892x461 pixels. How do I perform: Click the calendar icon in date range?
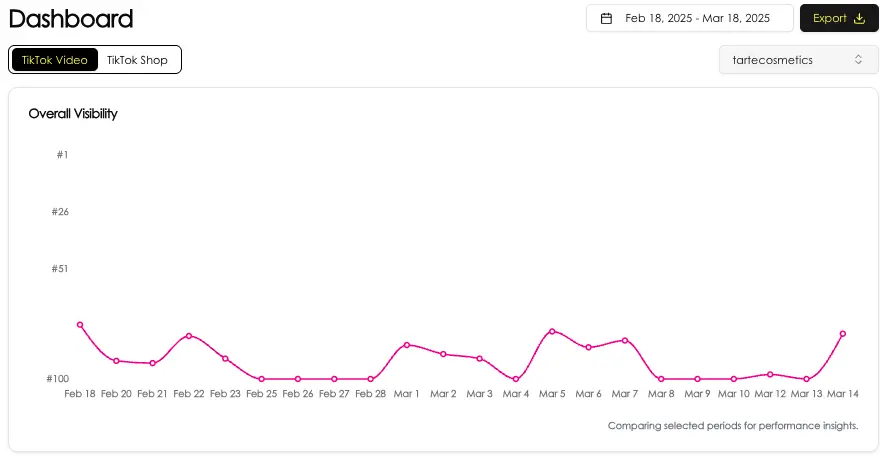pyautogui.click(x=606, y=18)
